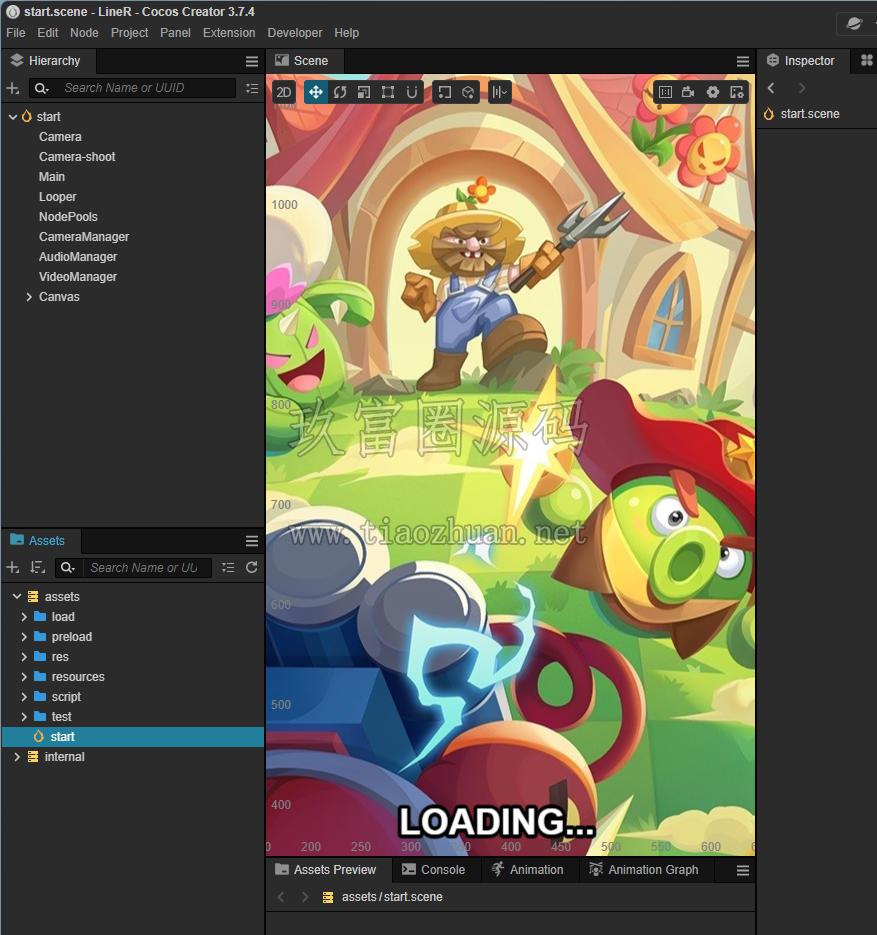Collapse all folders via Assets list icon
Image resolution: width=877 pixels, height=935 pixels.
[x=228, y=568]
